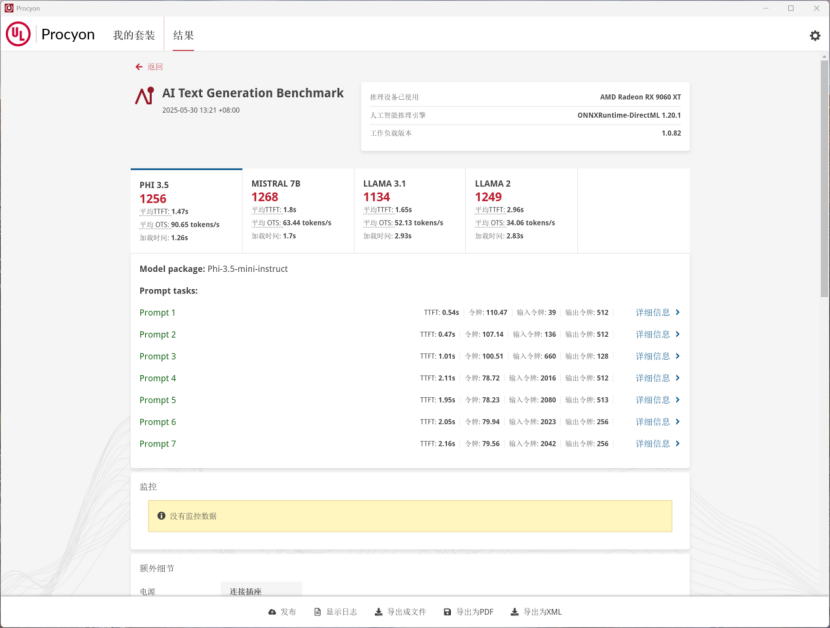Viewport: 830px width, 628px height.
Task: Click the 导出为PDF button
Action: pyautogui.click(x=468, y=612)
